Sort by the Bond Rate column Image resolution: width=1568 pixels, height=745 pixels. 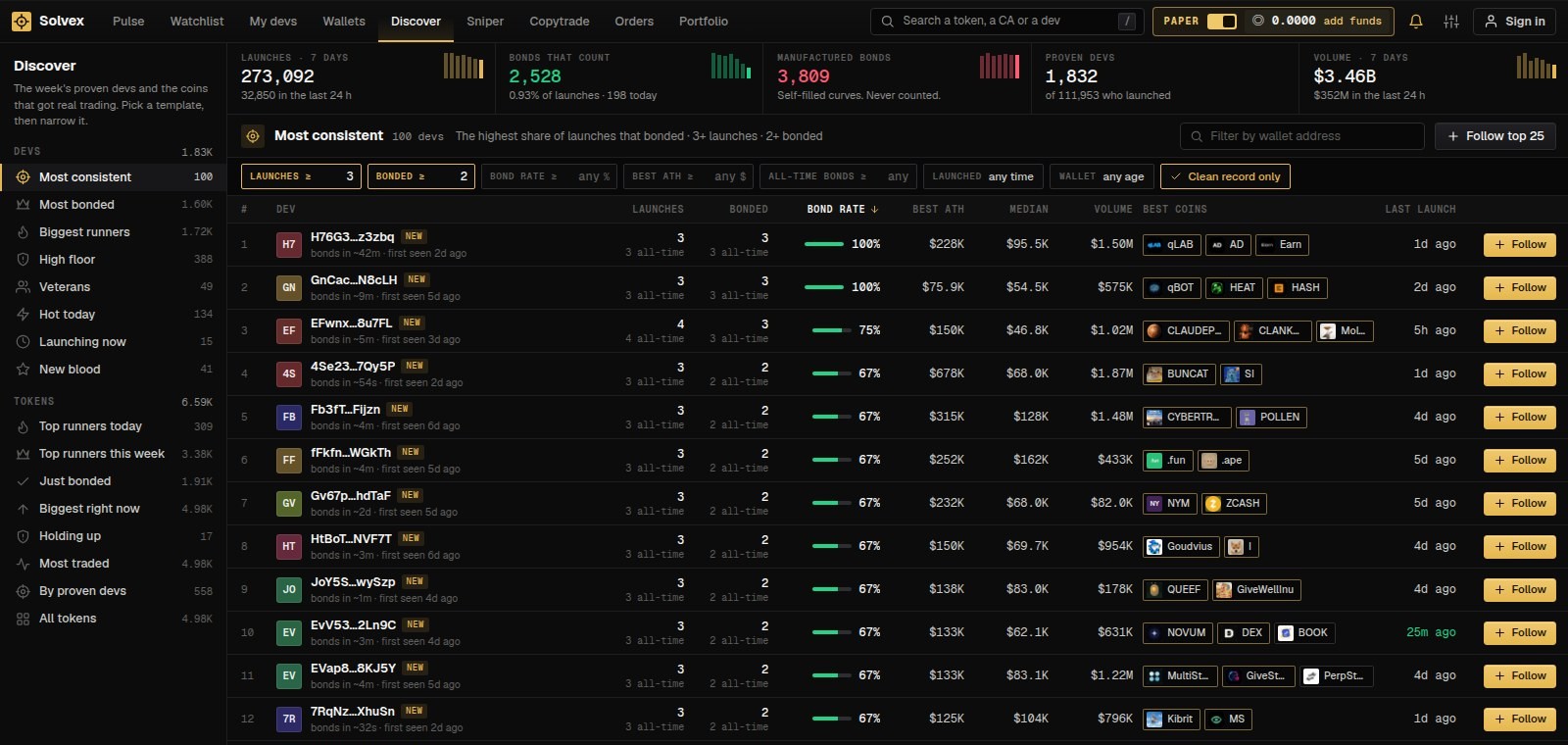coord(842,209)
